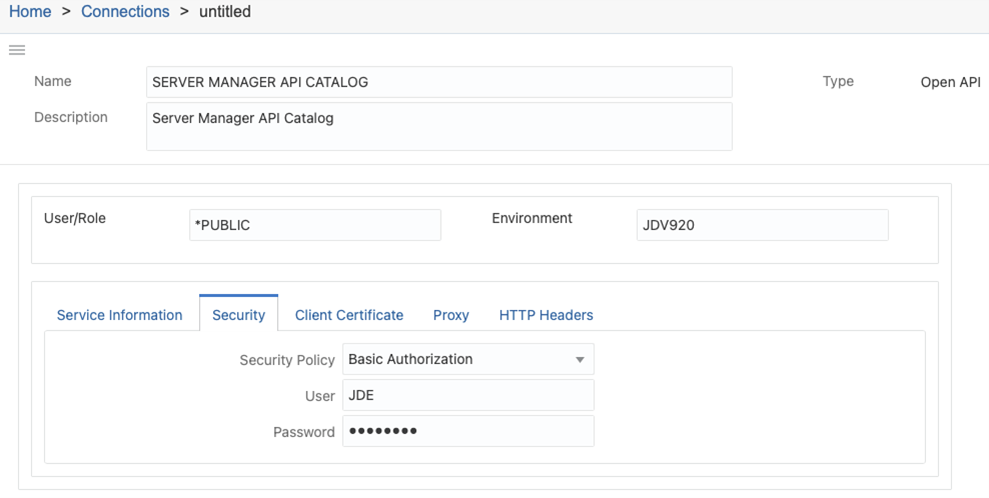Open the Client Certificate tab

click(x=349, y=315)
